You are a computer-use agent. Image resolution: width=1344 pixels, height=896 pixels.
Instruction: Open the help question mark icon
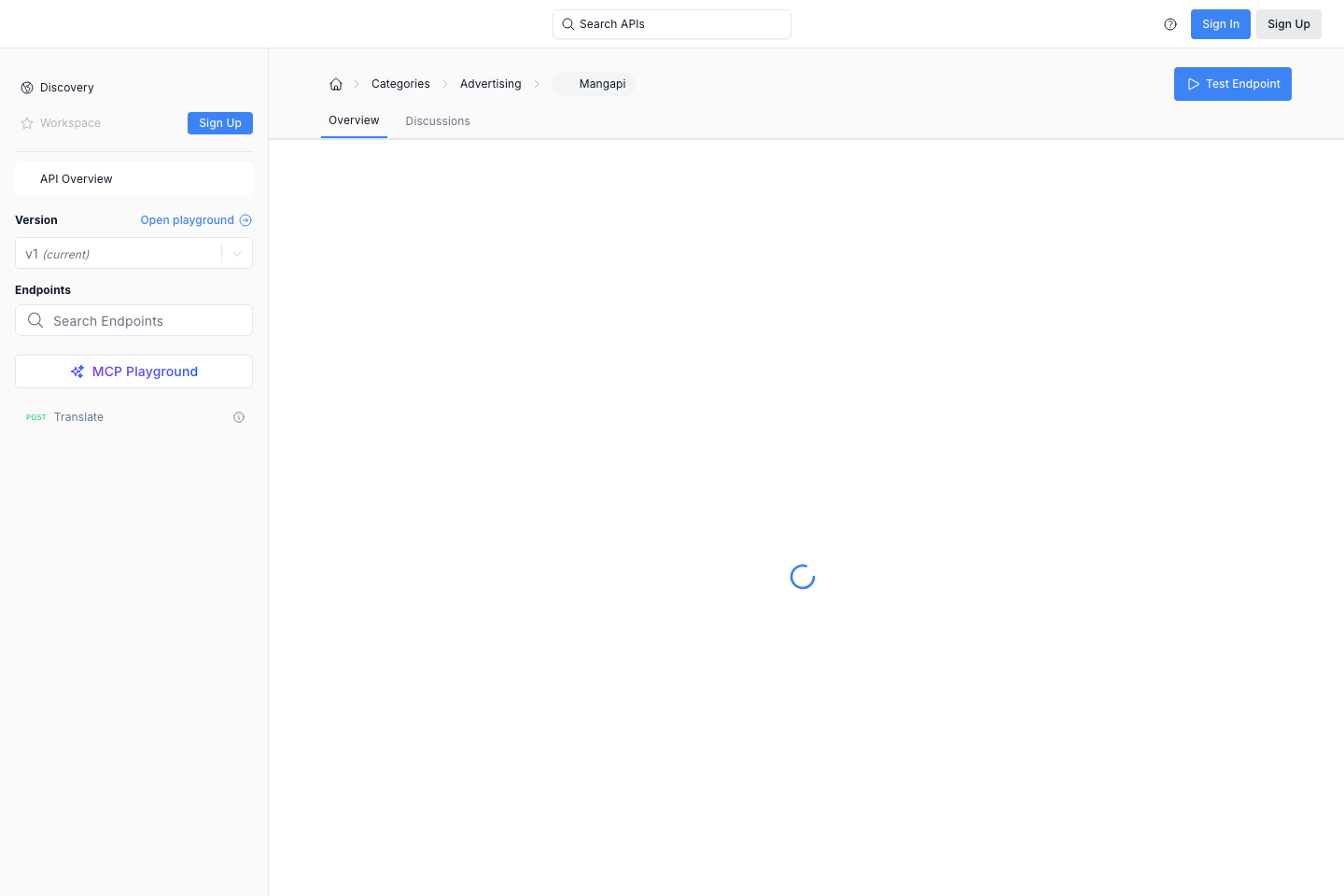pyautogui.click(x=1170, y=23)
